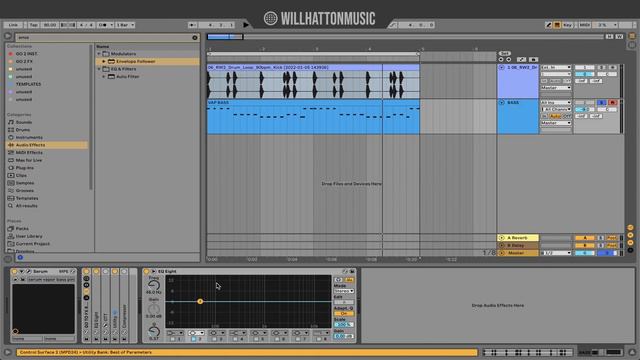This screenshot has height=360, width=640.
Task: Open EQ Eight Stereo mode dropdown
Action: [344, 291]
